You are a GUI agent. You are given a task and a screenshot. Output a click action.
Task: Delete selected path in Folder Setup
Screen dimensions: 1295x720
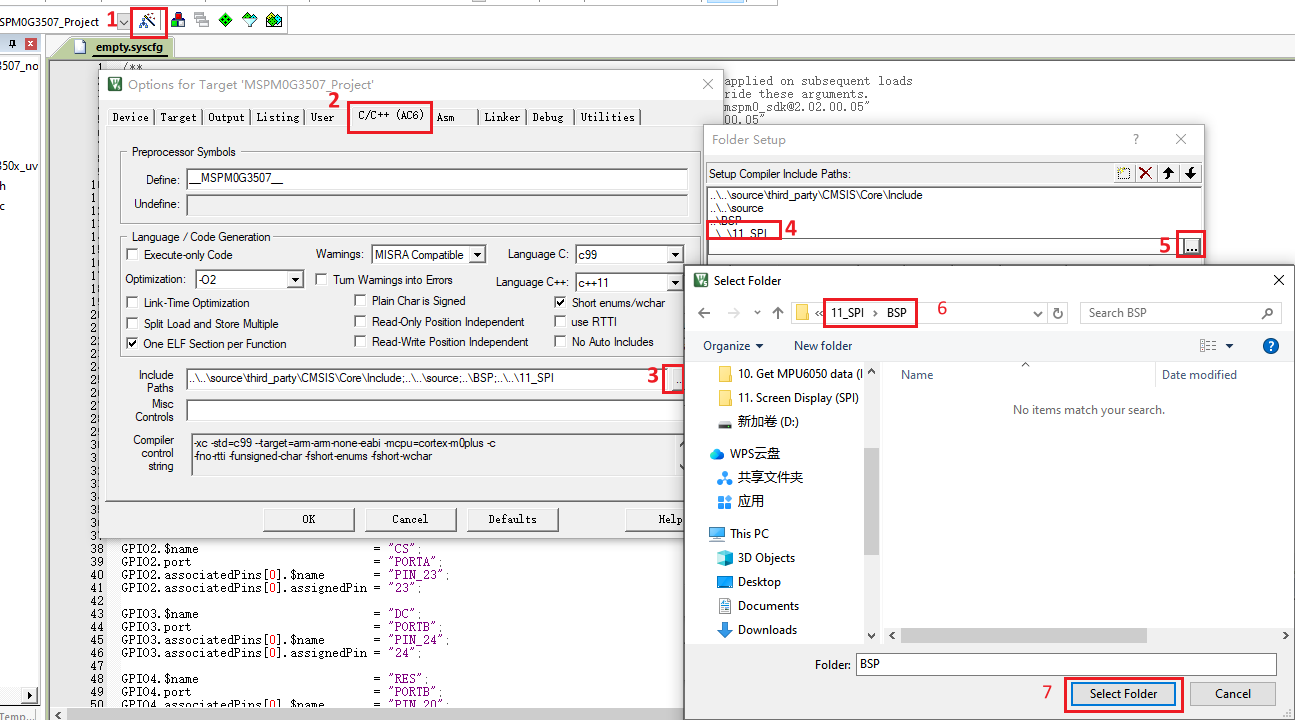[1146, 173]
